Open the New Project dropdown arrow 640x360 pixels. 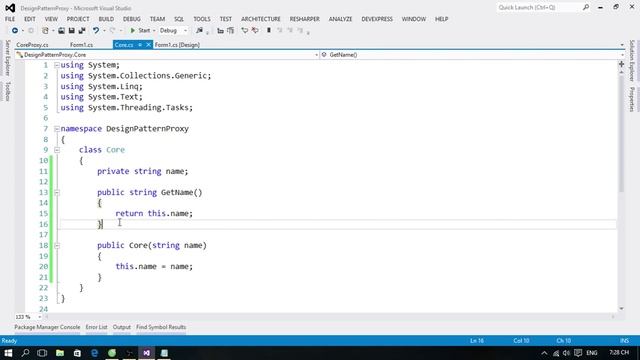53,31
